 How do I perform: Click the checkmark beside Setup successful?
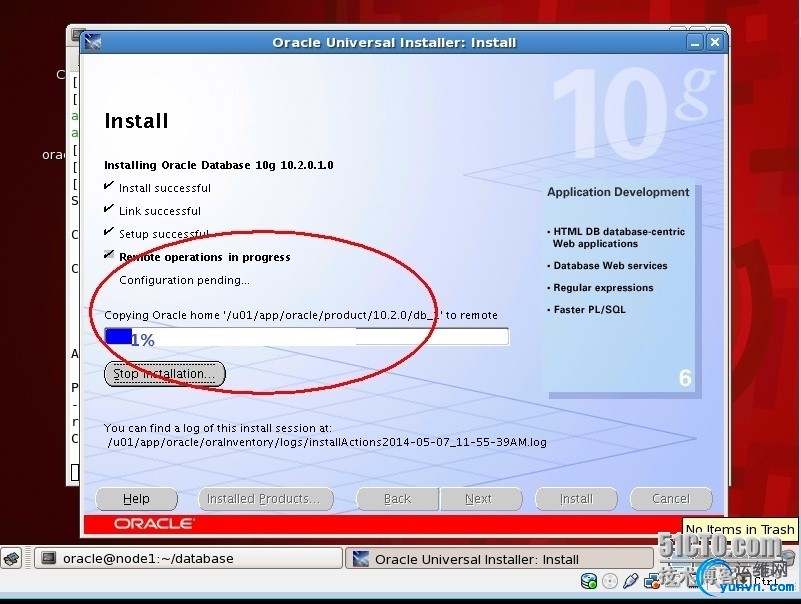(108, 231)
